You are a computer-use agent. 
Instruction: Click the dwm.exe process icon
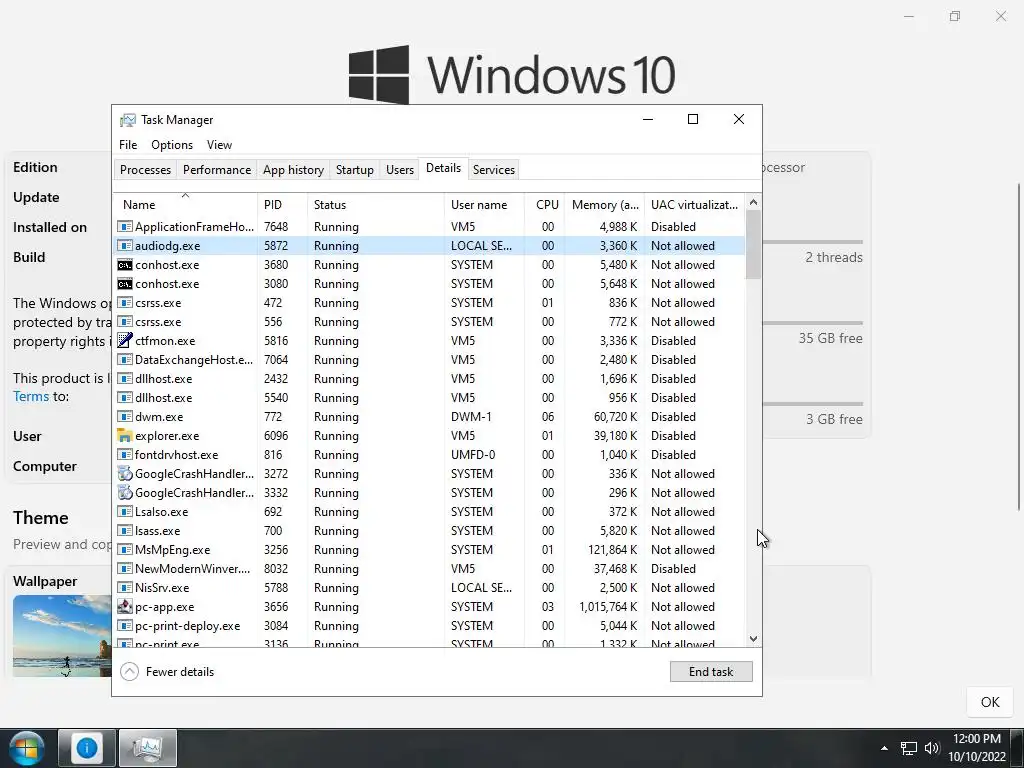(x=124, y=417)
